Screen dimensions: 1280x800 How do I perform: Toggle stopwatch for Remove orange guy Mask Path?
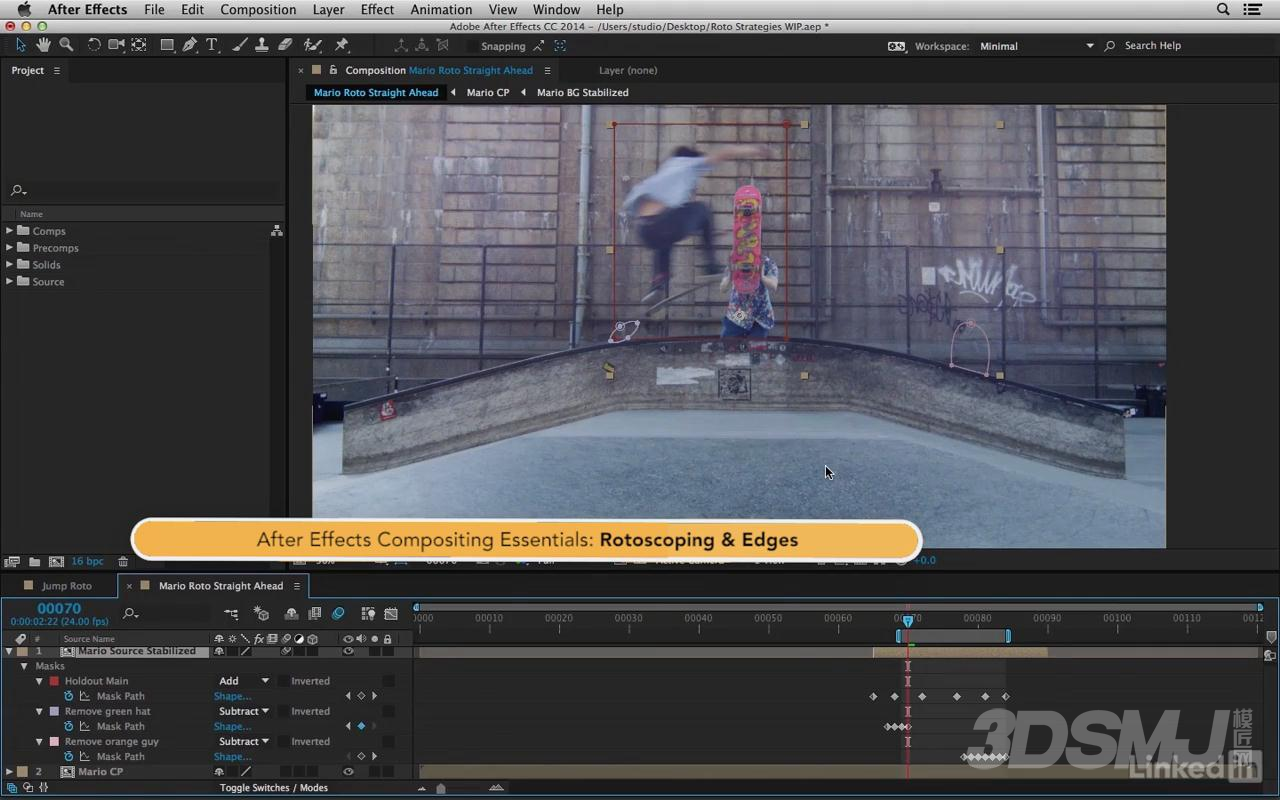69,756
